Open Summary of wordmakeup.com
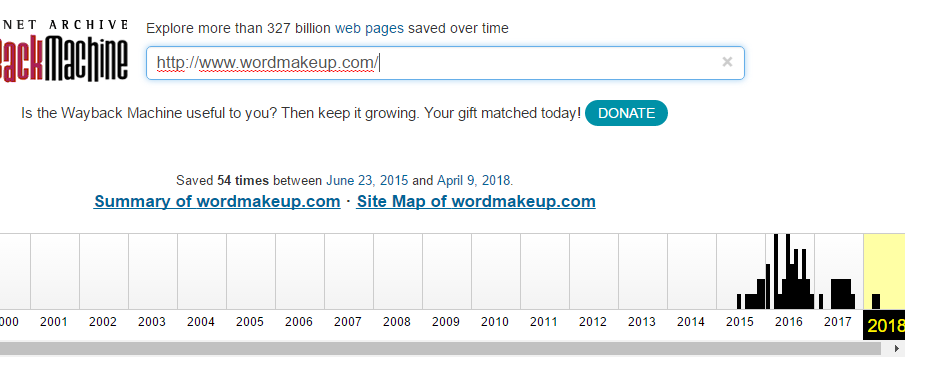The height and width of the screenshot is (367, 945). [217, 201]
